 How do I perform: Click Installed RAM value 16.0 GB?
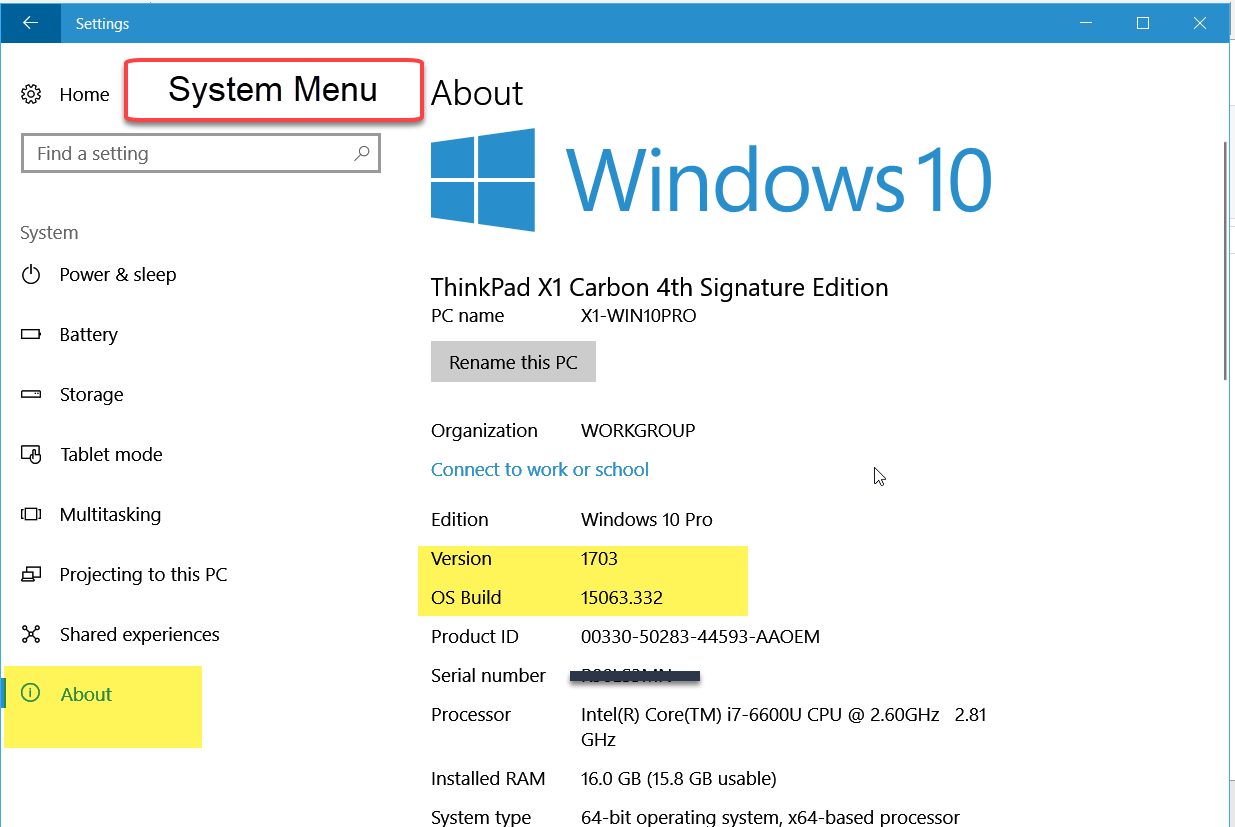tap(679, 778)
